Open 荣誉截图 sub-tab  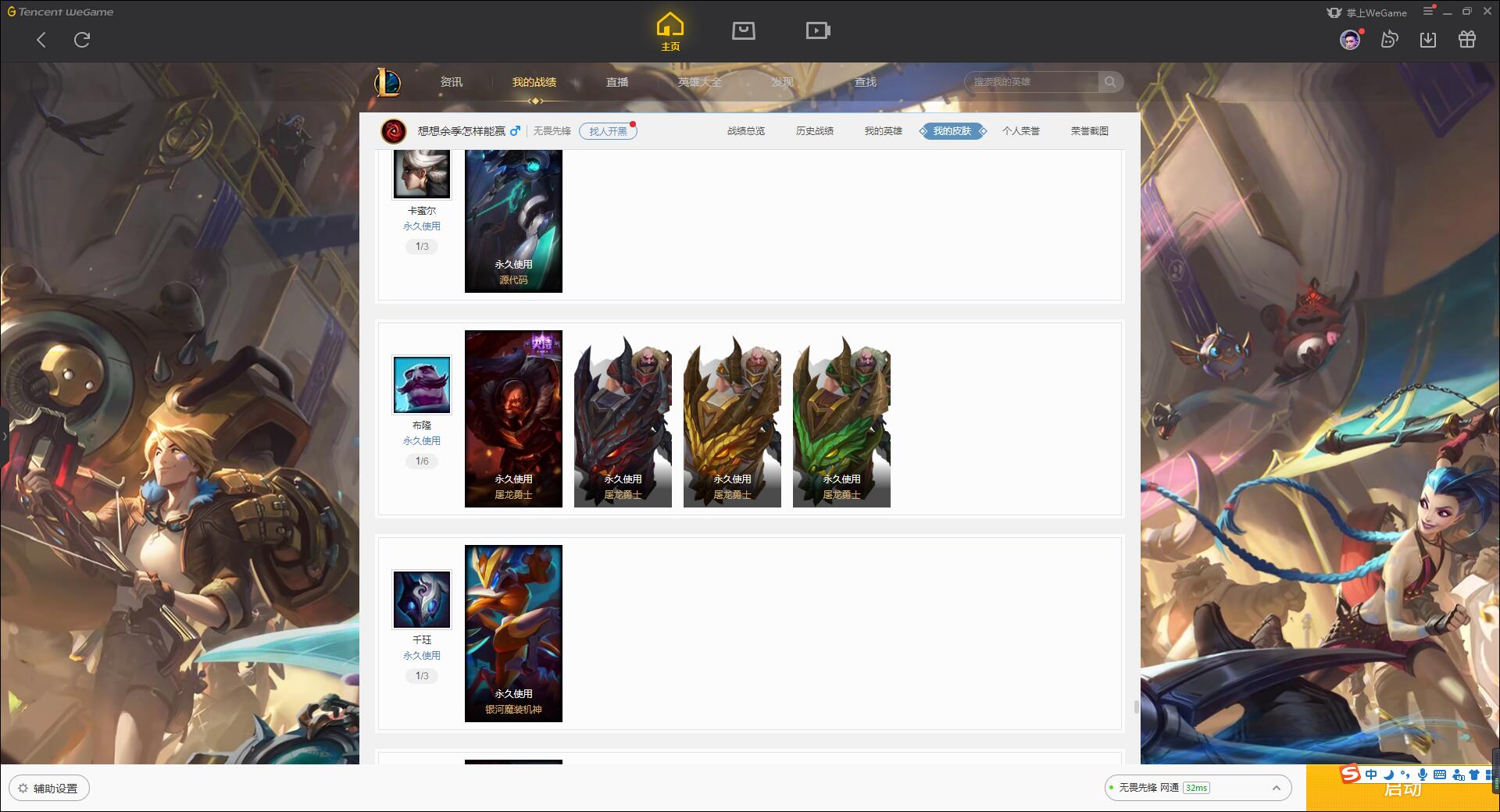pyautogui.click(x=1090, y=131)
